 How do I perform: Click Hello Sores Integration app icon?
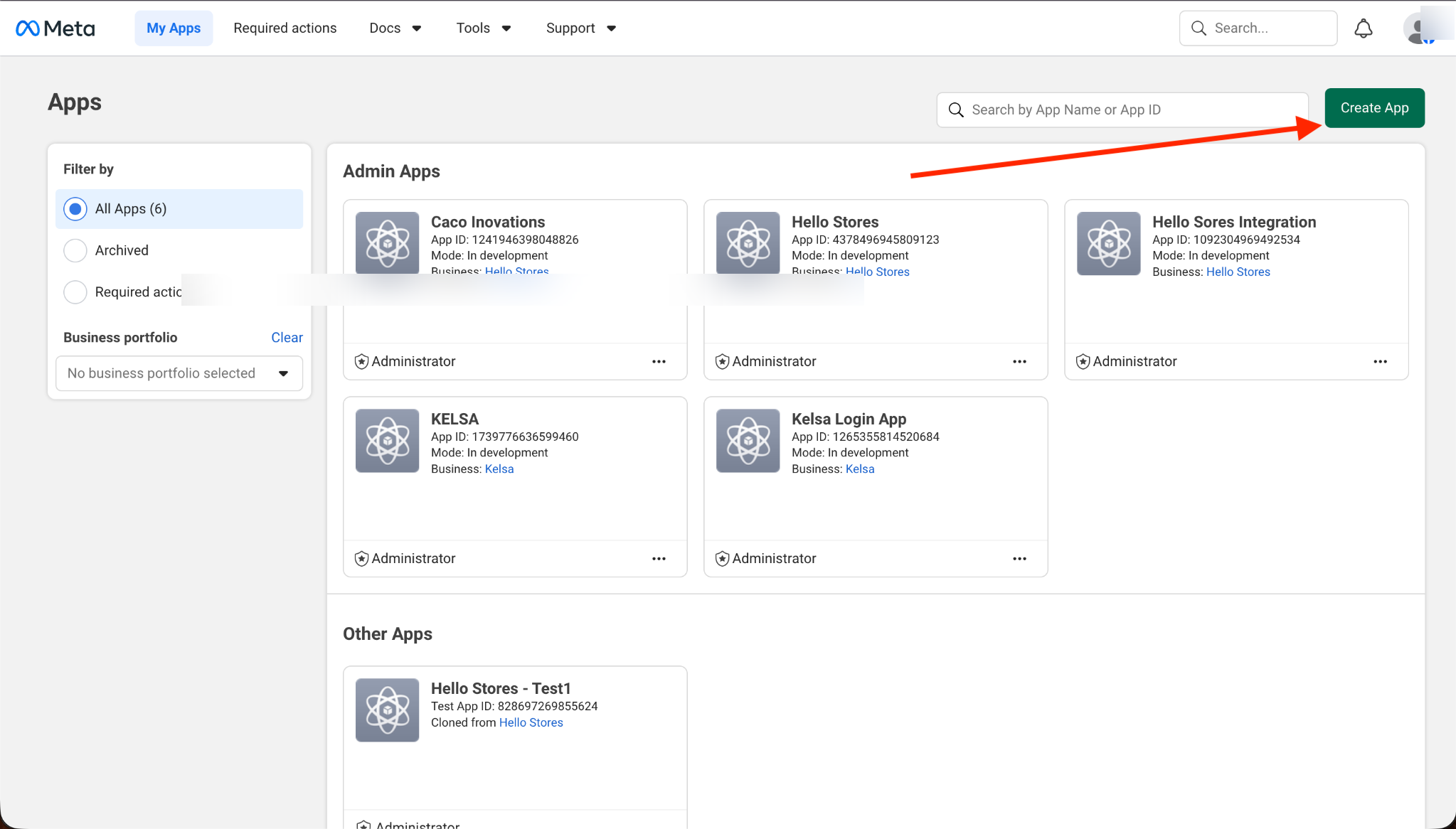(x=1108, y=243)
